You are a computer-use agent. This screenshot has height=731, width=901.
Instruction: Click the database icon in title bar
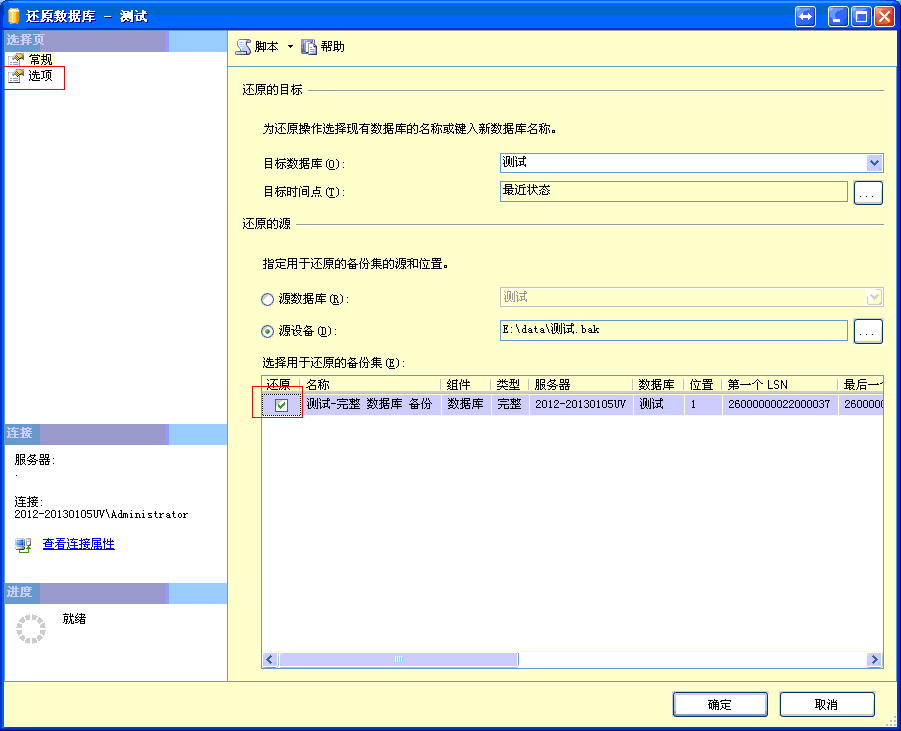[x=14, y=17]
